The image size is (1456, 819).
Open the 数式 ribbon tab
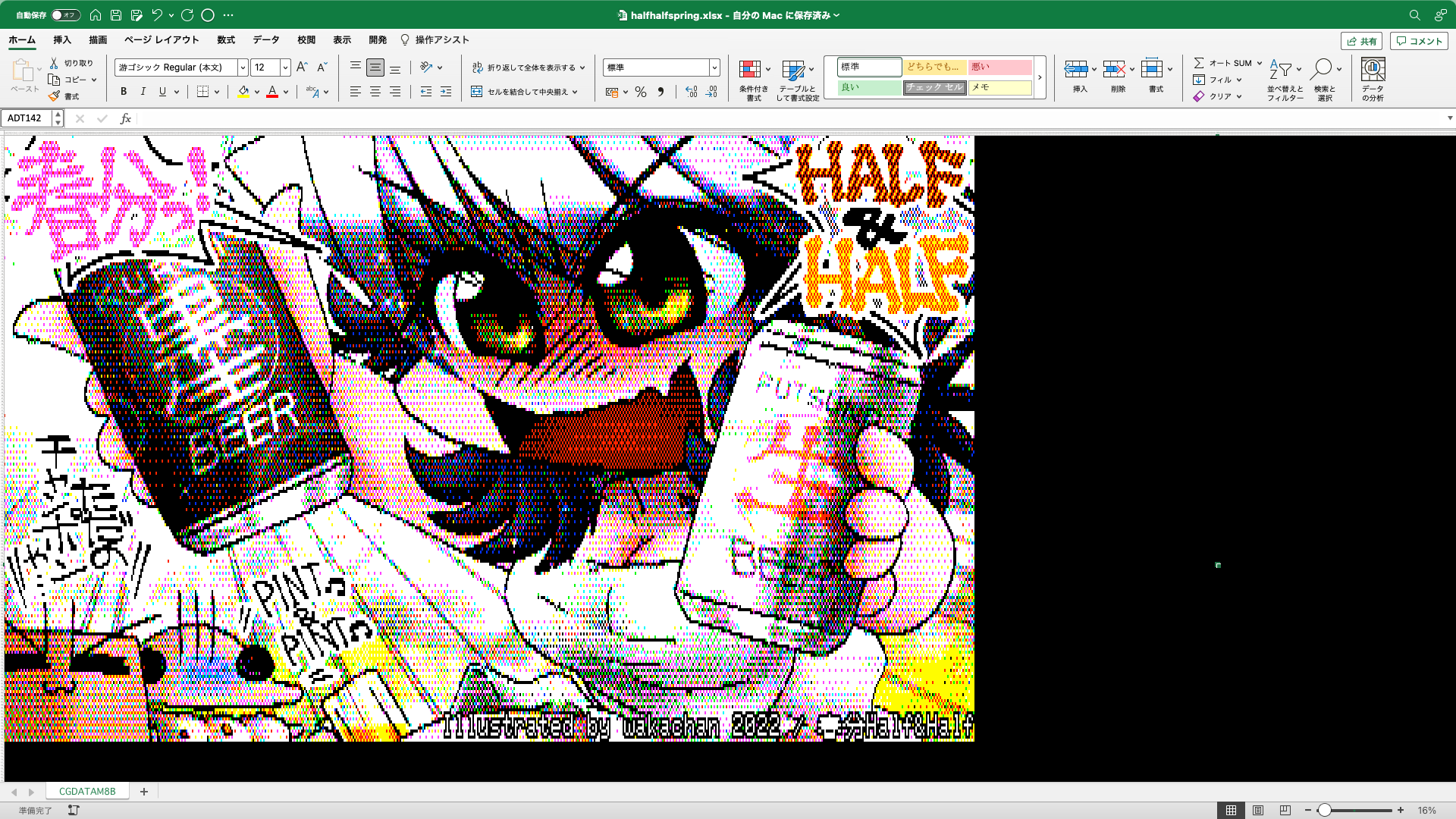pos(226,39)
